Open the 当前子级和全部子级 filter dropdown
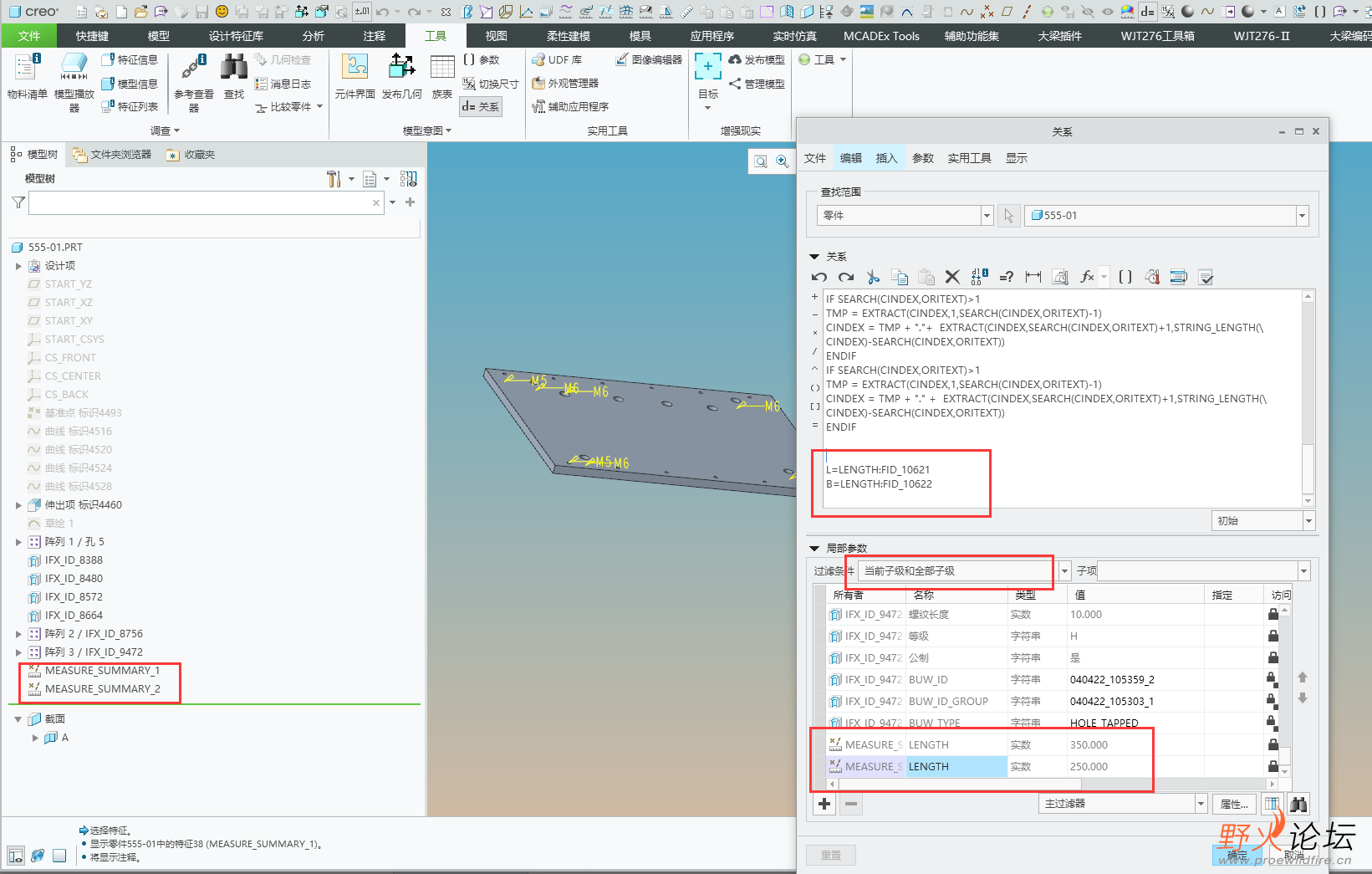1372x874 pixels. pos(1065,571)
